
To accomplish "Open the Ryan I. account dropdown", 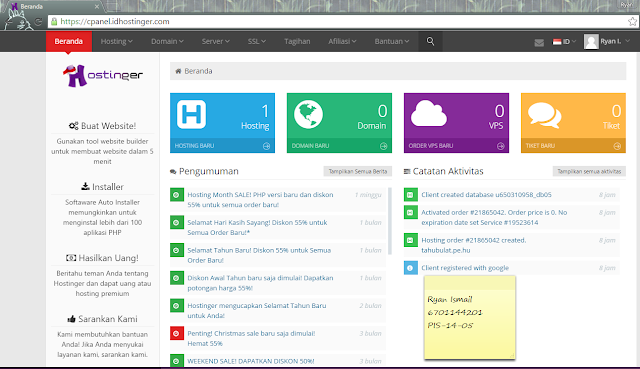I will [x=608, y=41].
